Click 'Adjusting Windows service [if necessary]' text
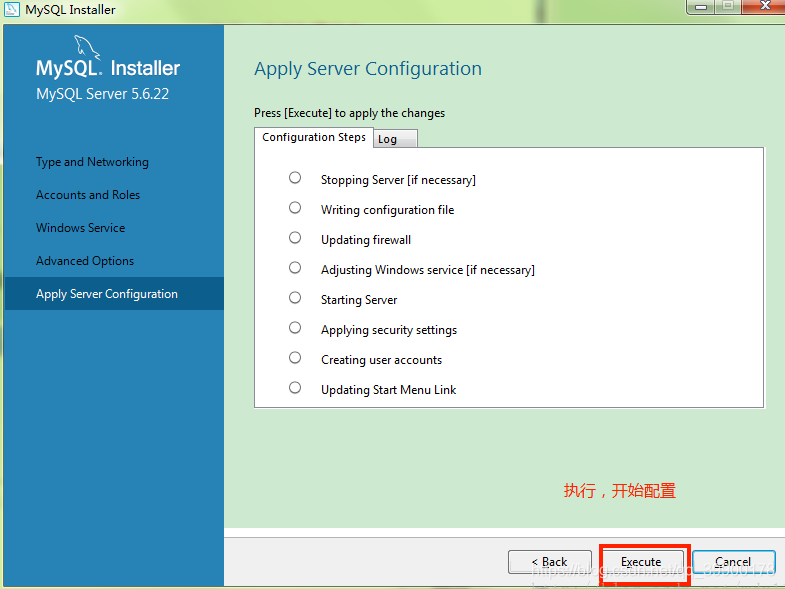 [428, 270]
